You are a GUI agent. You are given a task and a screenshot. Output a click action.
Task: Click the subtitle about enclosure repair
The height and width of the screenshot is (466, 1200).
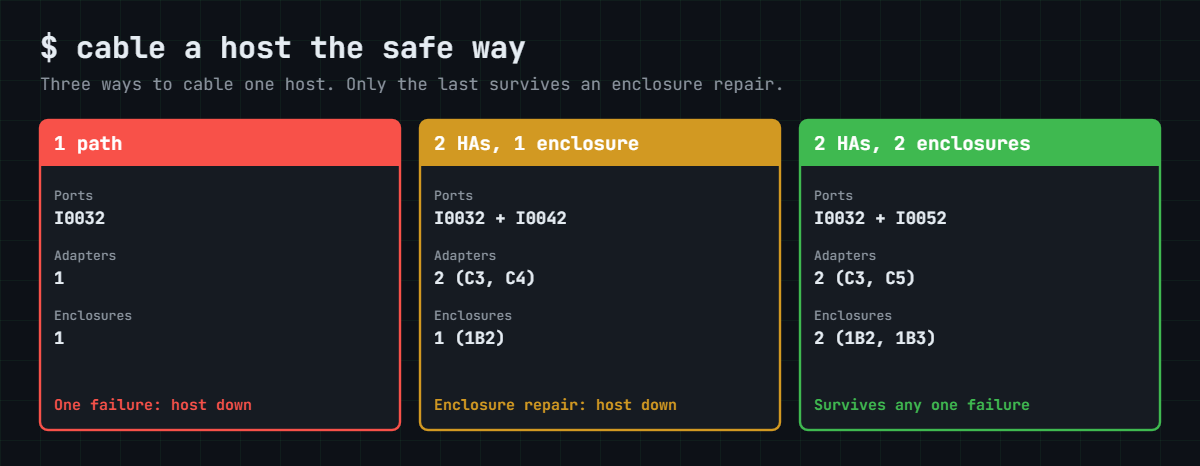pos(412,84)
